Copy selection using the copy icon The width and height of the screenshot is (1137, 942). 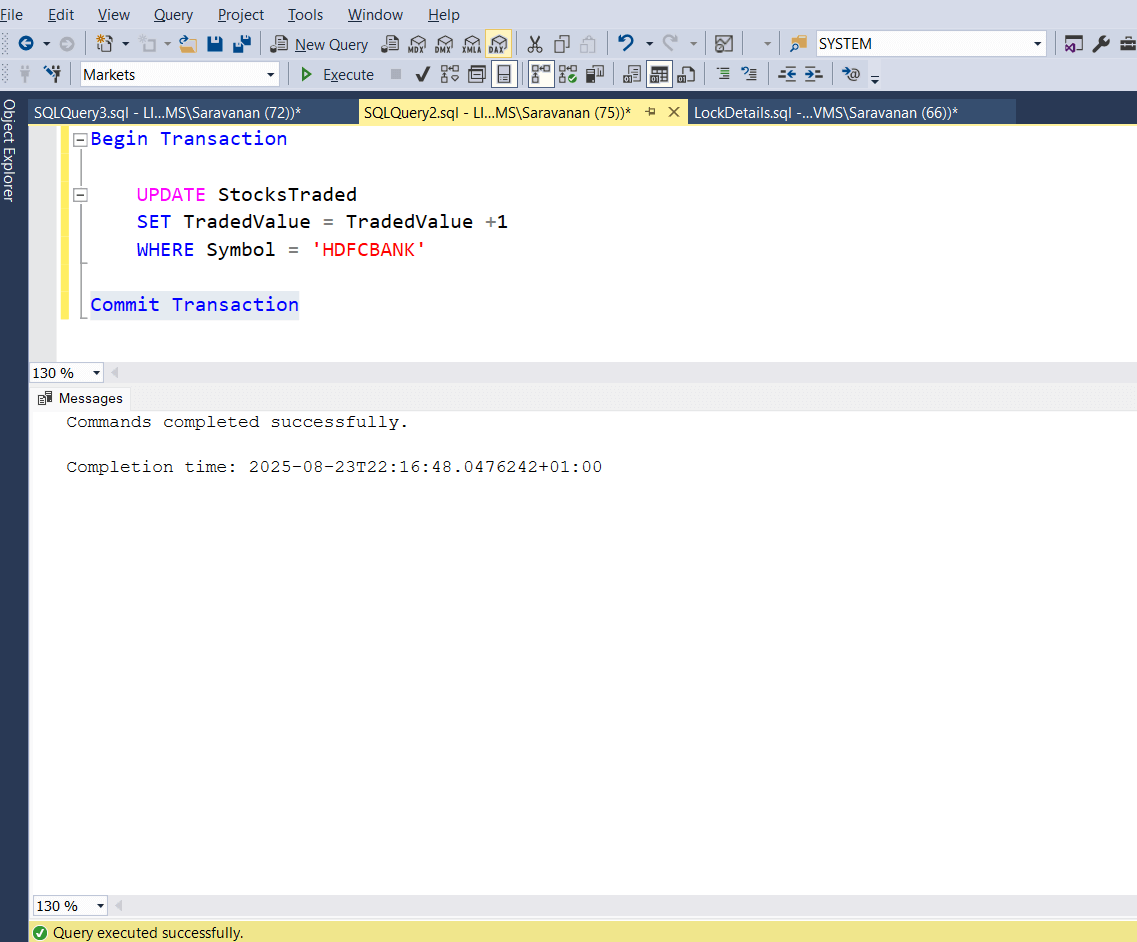(x=562, y=44)
